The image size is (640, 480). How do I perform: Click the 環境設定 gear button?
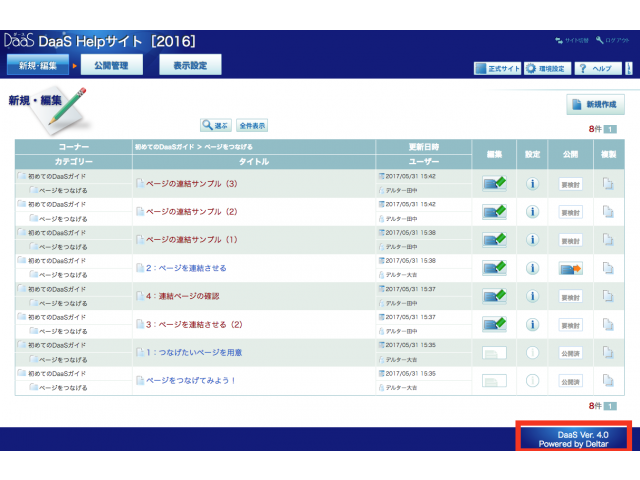pos(546,69)
